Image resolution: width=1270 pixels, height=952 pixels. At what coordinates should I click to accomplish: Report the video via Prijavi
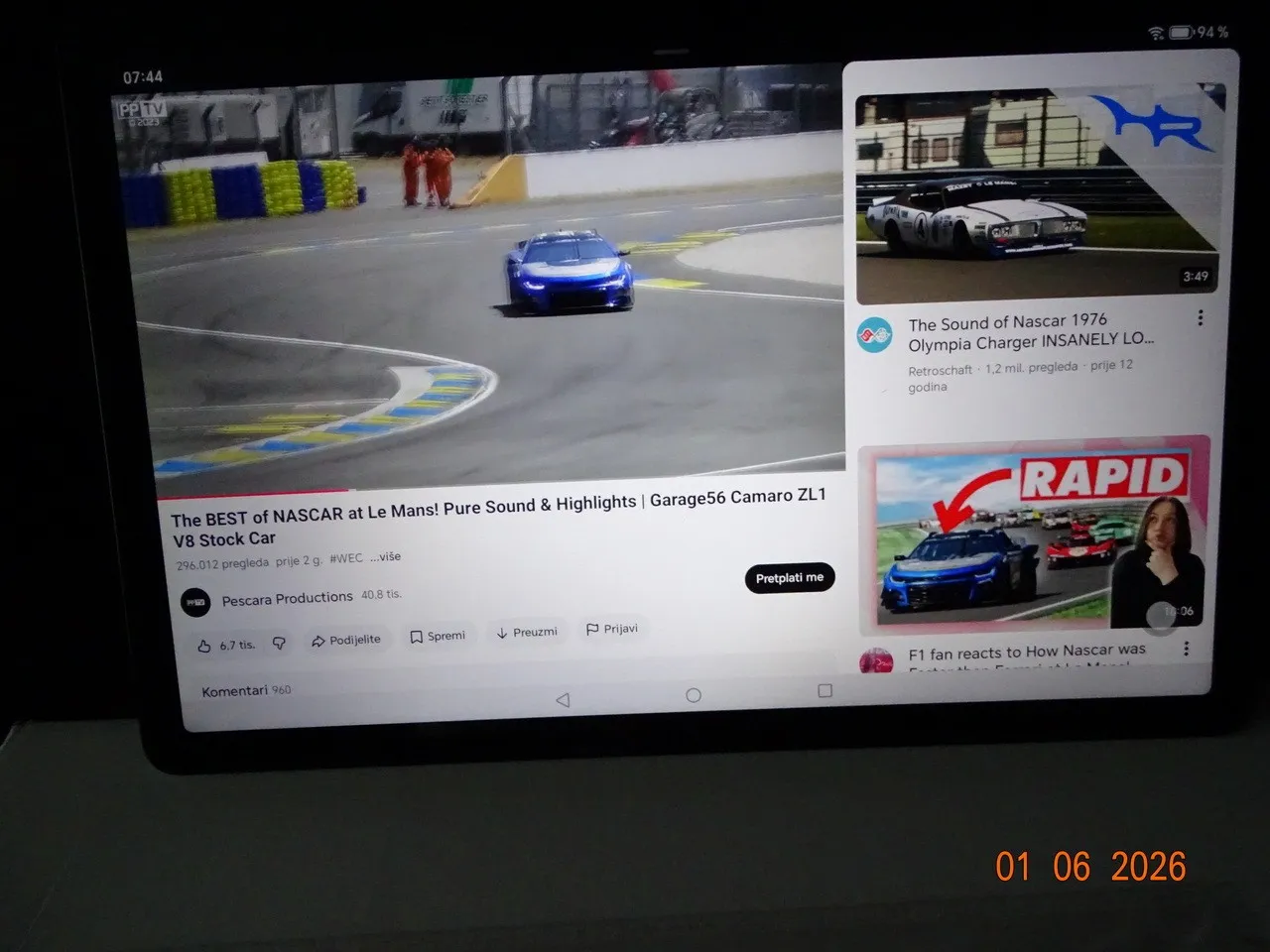click(x=612, y=629)
